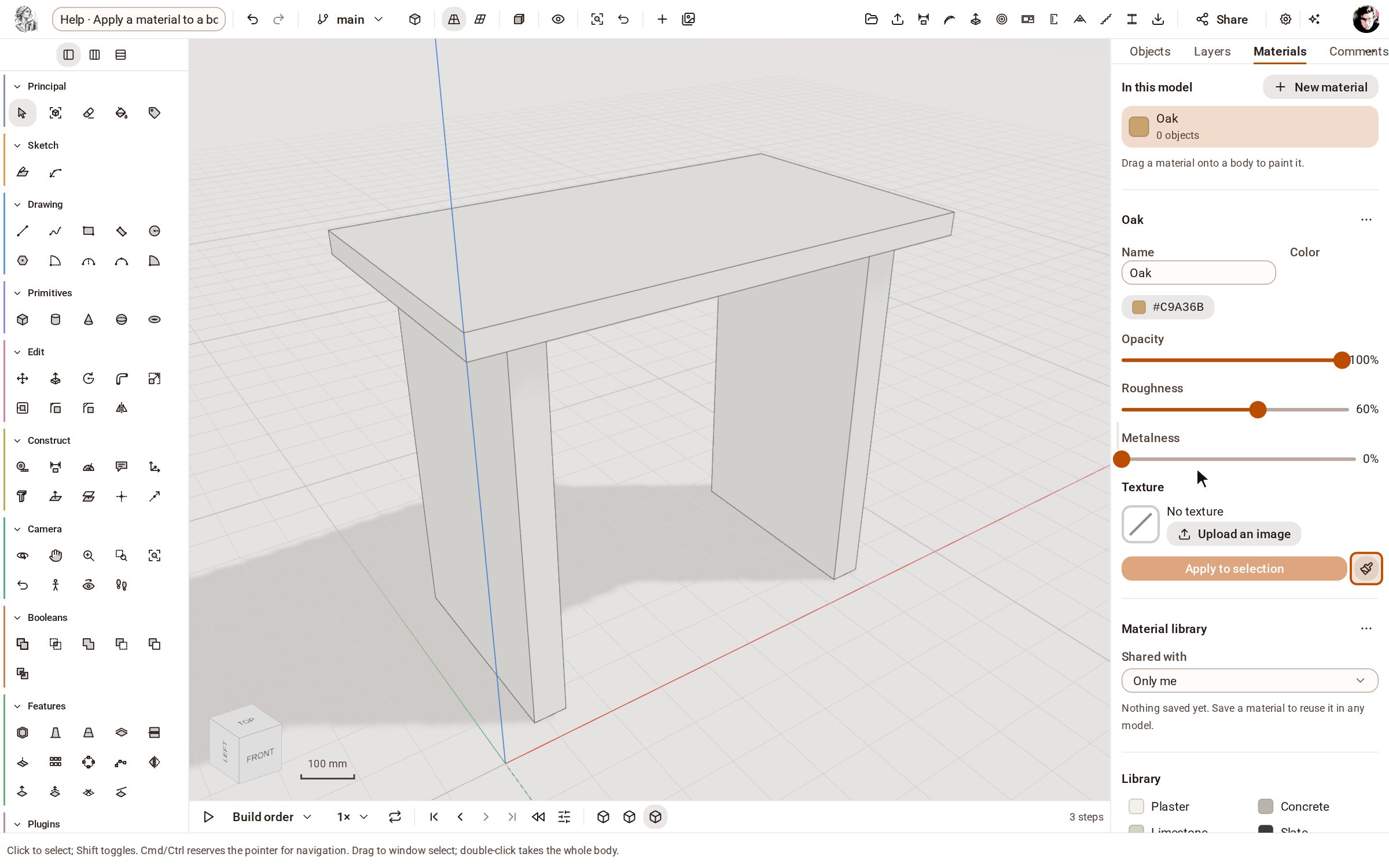Click the New material button
This screenshot has width=1389, height=868.
click(1320, 87)
